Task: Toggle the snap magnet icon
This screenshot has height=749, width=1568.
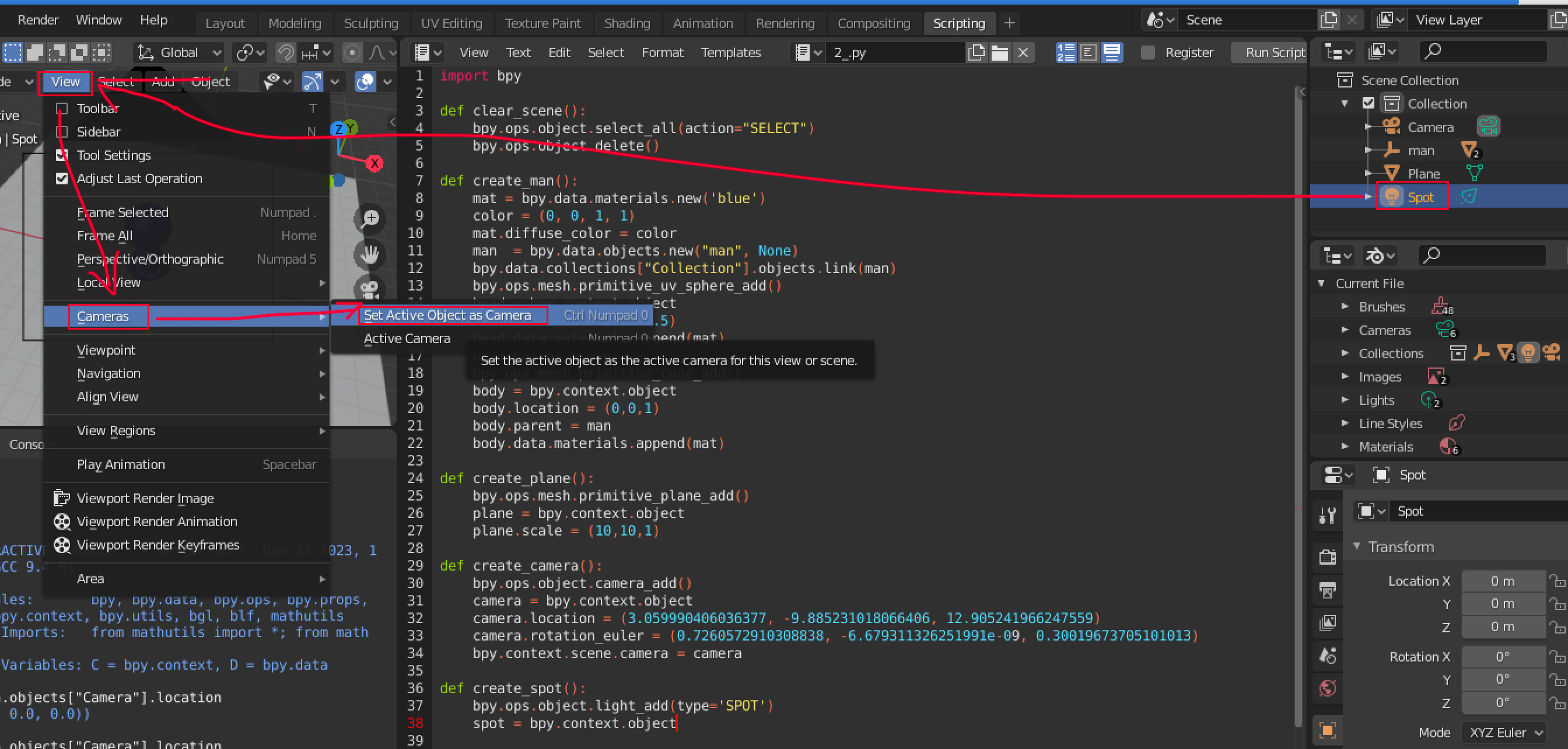Action: (285, 53)
